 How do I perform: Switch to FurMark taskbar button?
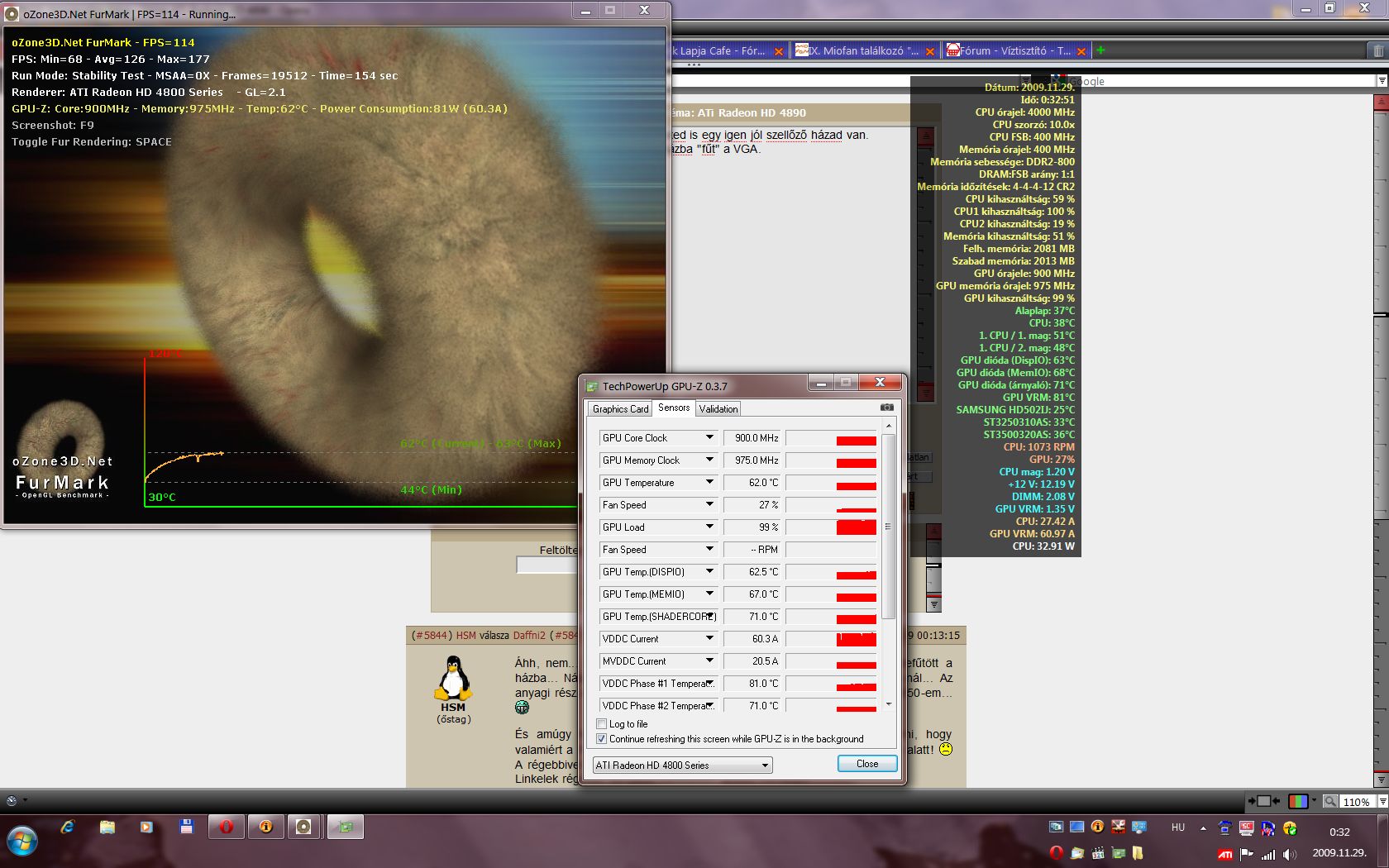[303, 827]
